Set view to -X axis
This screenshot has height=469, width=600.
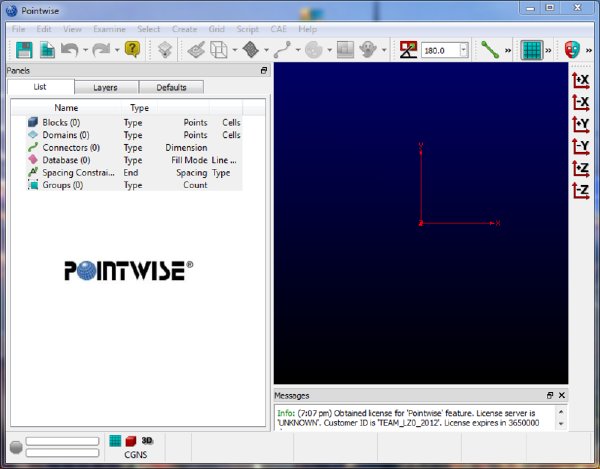coord(580,103)
